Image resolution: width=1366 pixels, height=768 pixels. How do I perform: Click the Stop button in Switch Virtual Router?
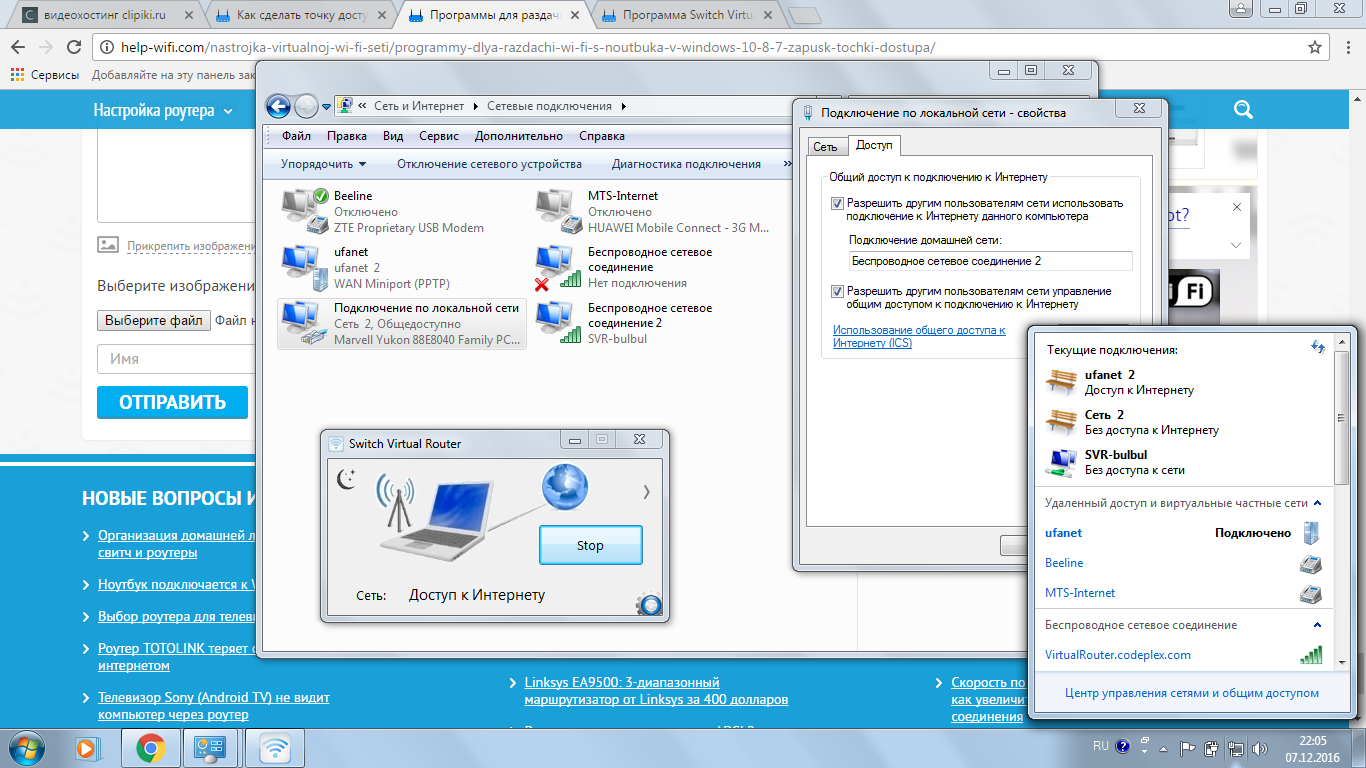pos(590,545)
